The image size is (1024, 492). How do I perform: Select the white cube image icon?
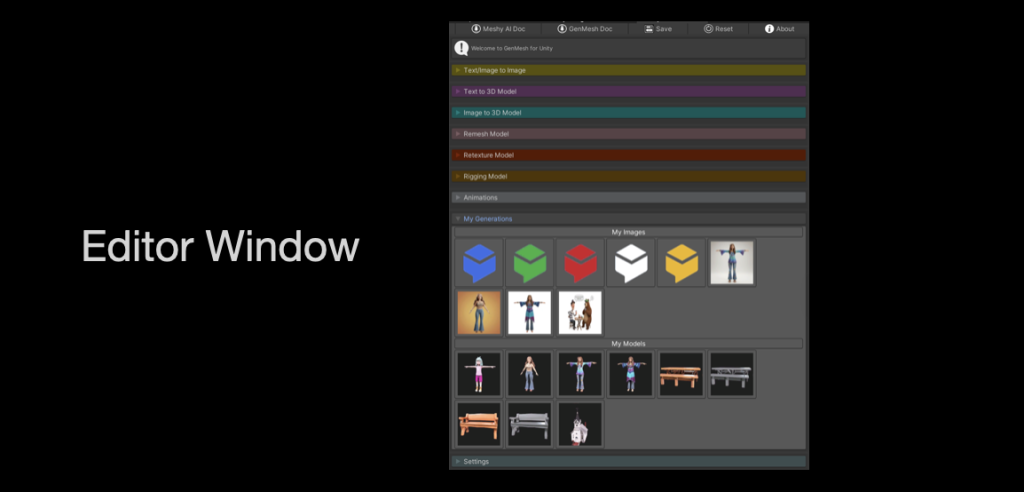tap(632, 263)
